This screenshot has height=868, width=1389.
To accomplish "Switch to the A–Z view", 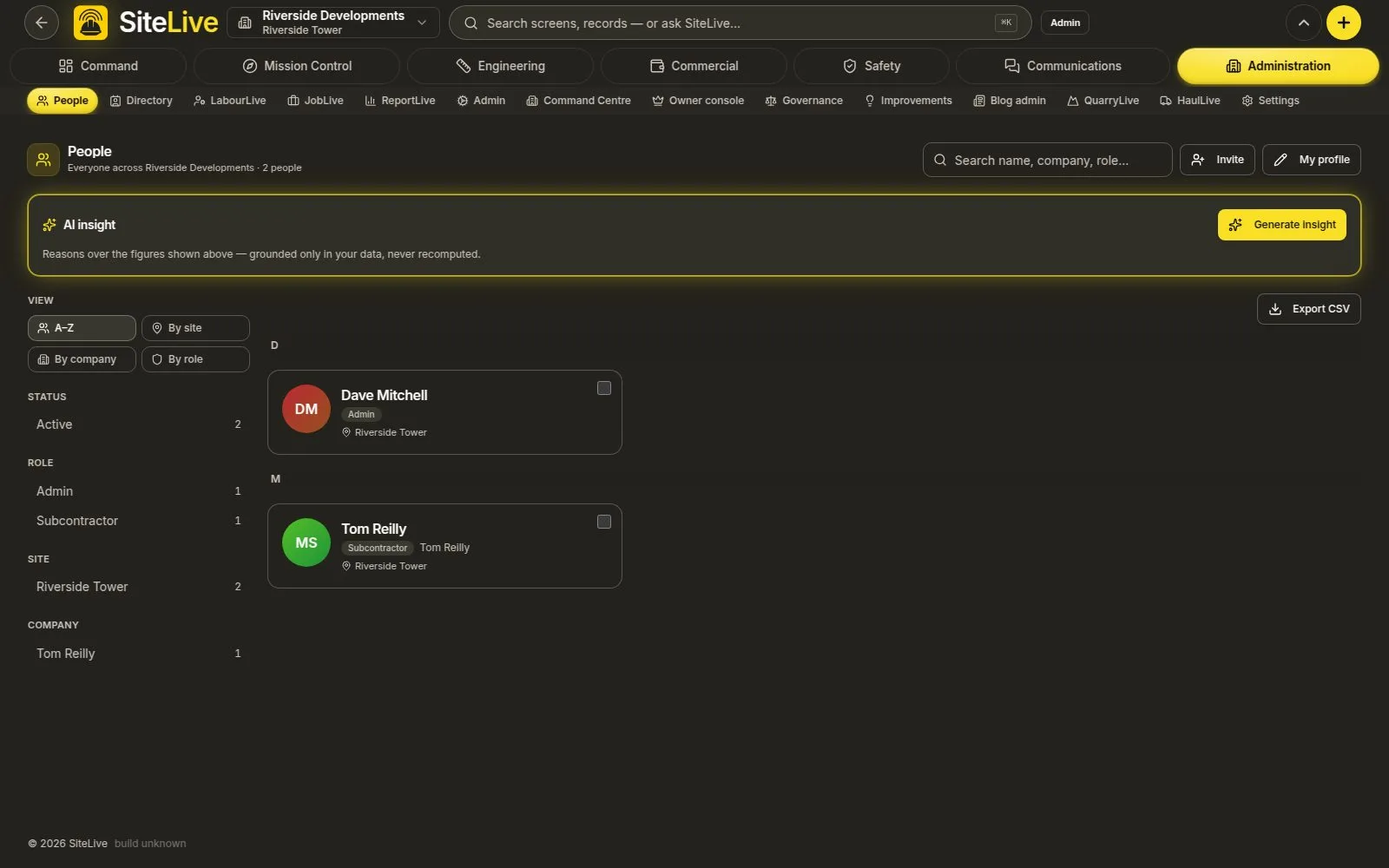I will click(x=82, y=328).
